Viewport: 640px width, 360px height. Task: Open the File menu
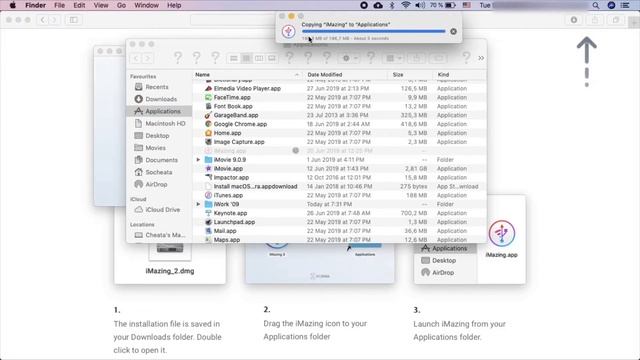[60, 5]
